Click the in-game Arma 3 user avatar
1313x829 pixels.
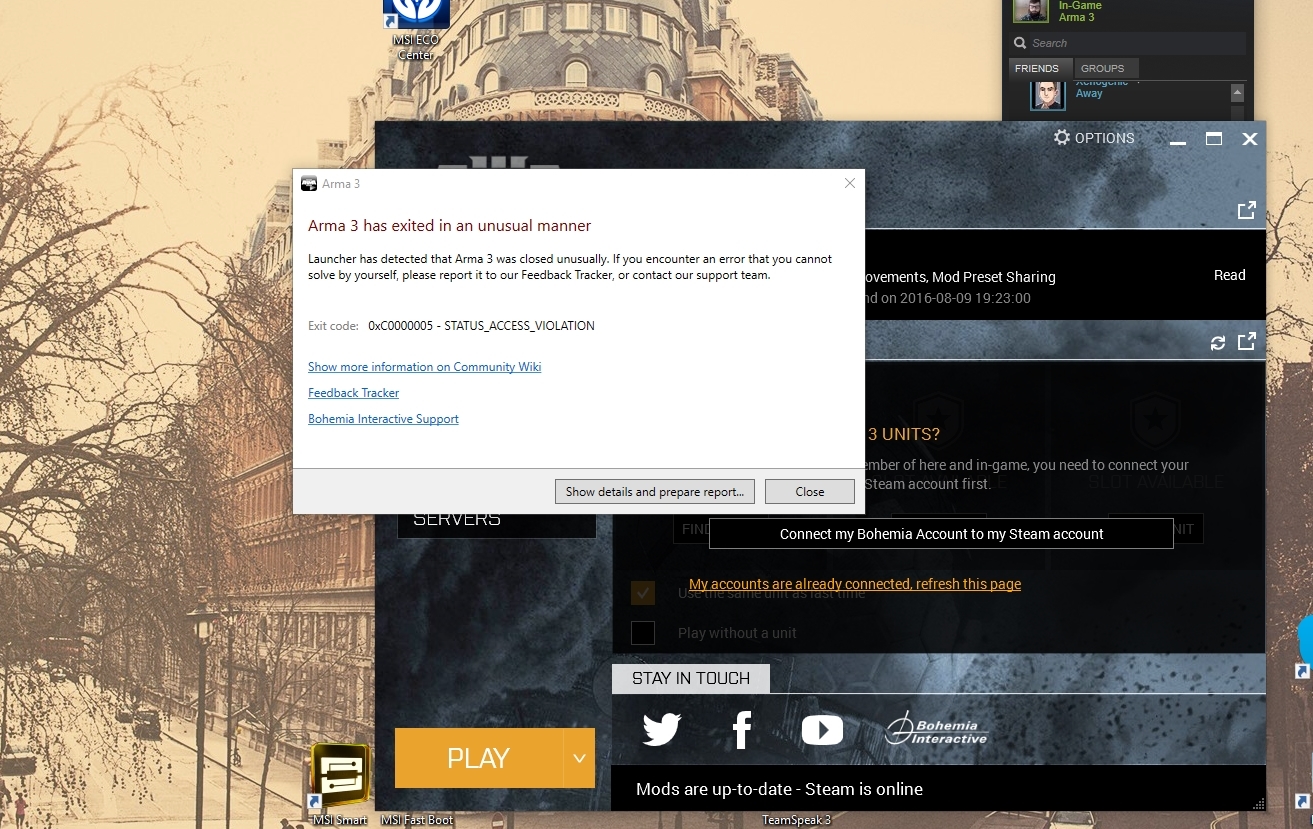1030,11
